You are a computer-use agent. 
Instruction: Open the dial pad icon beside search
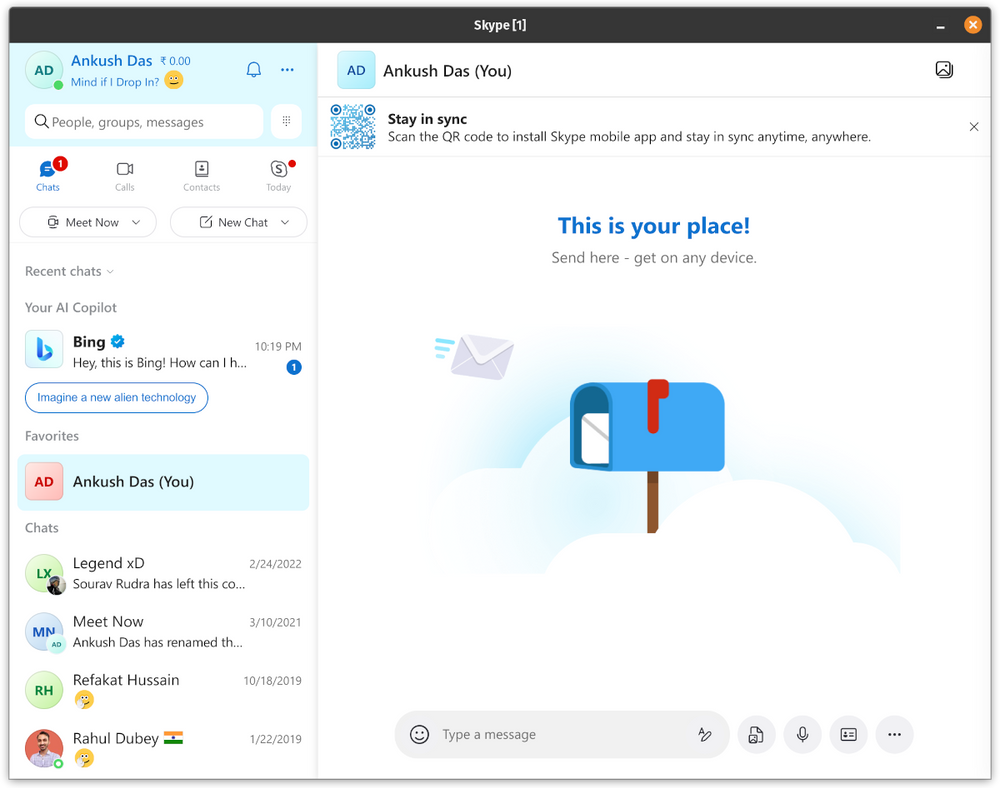coord(286,120)
